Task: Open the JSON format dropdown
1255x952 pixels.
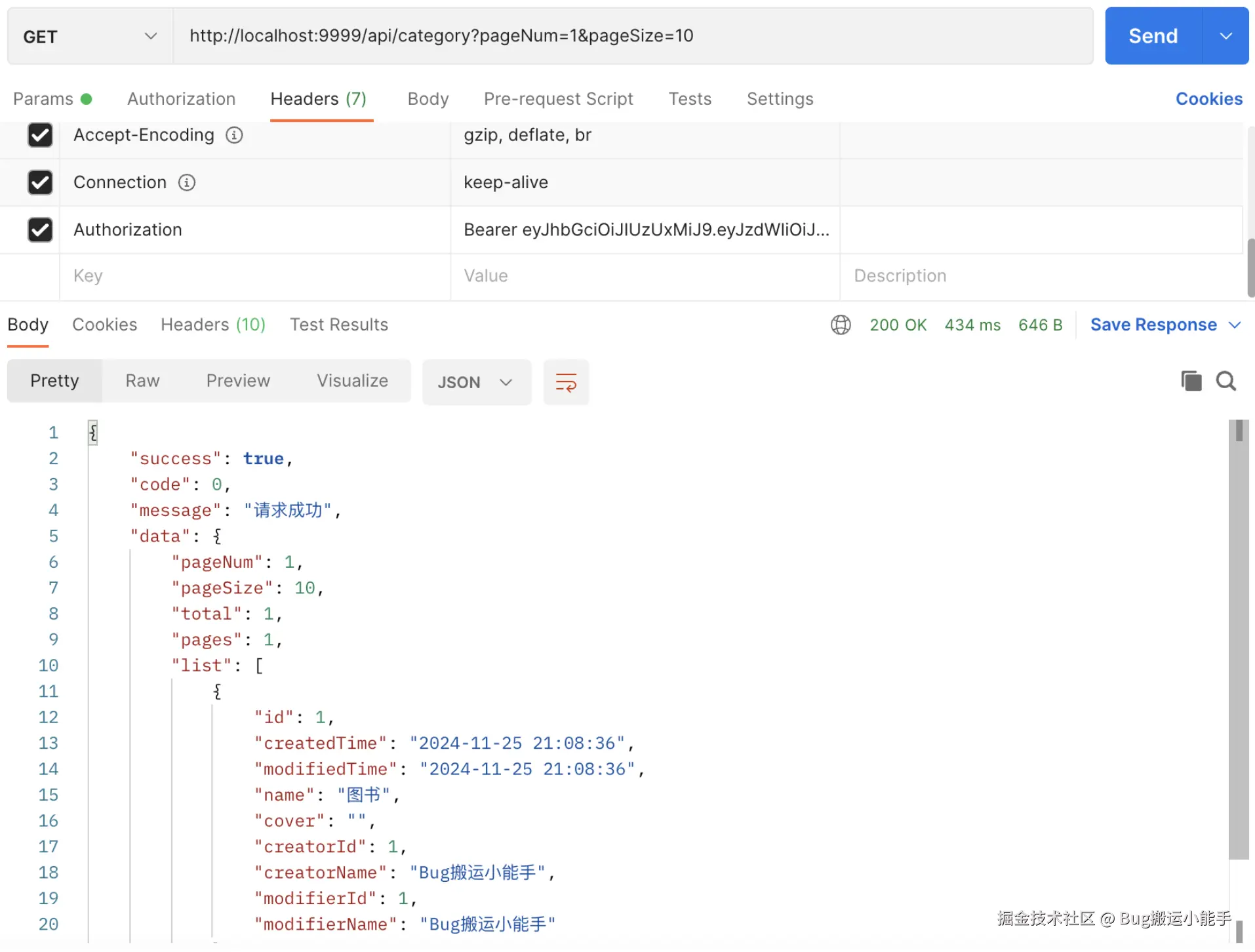Action: [476, 382]
